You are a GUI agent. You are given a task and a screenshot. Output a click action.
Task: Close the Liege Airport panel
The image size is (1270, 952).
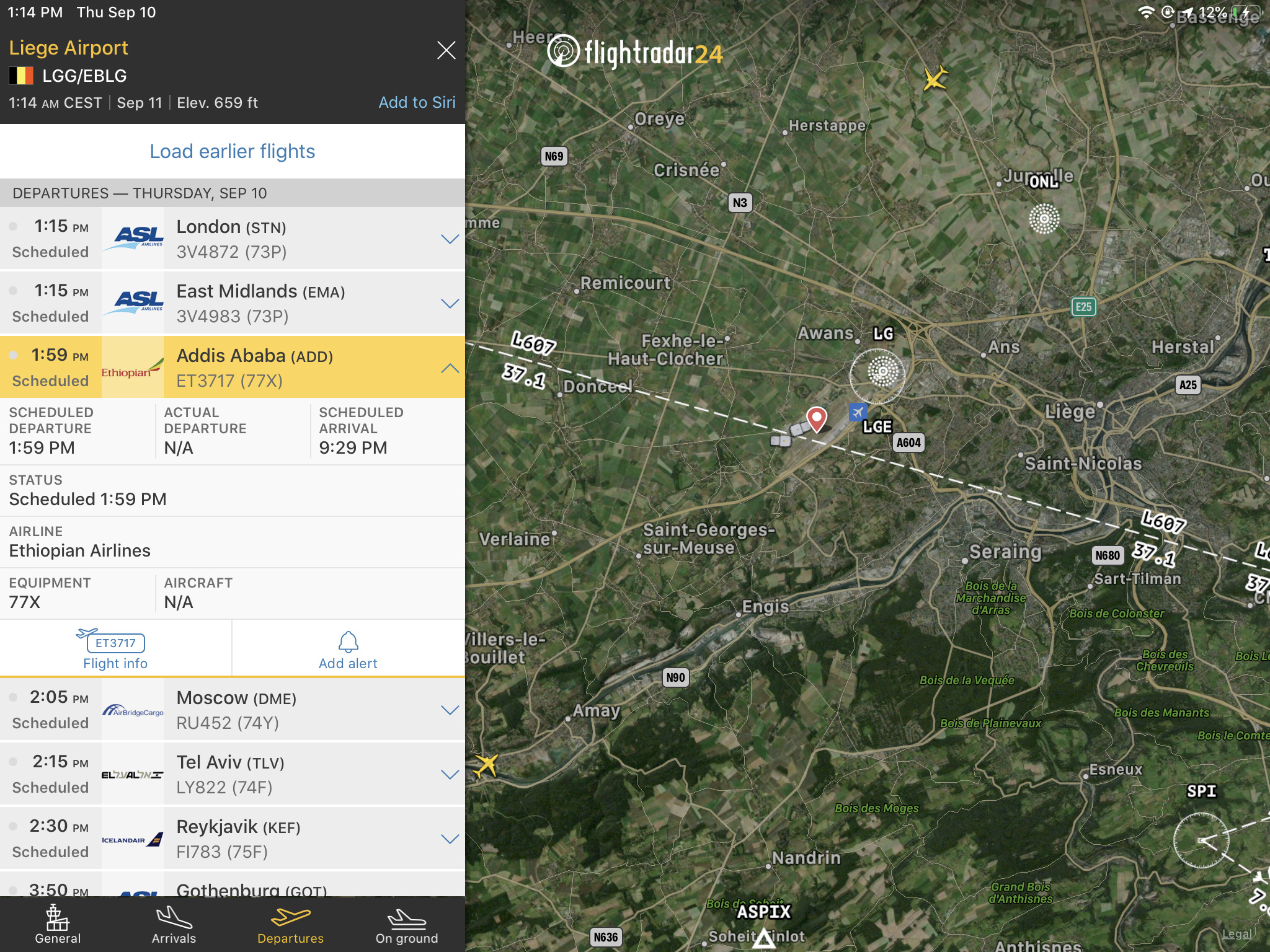pos(446,50)
